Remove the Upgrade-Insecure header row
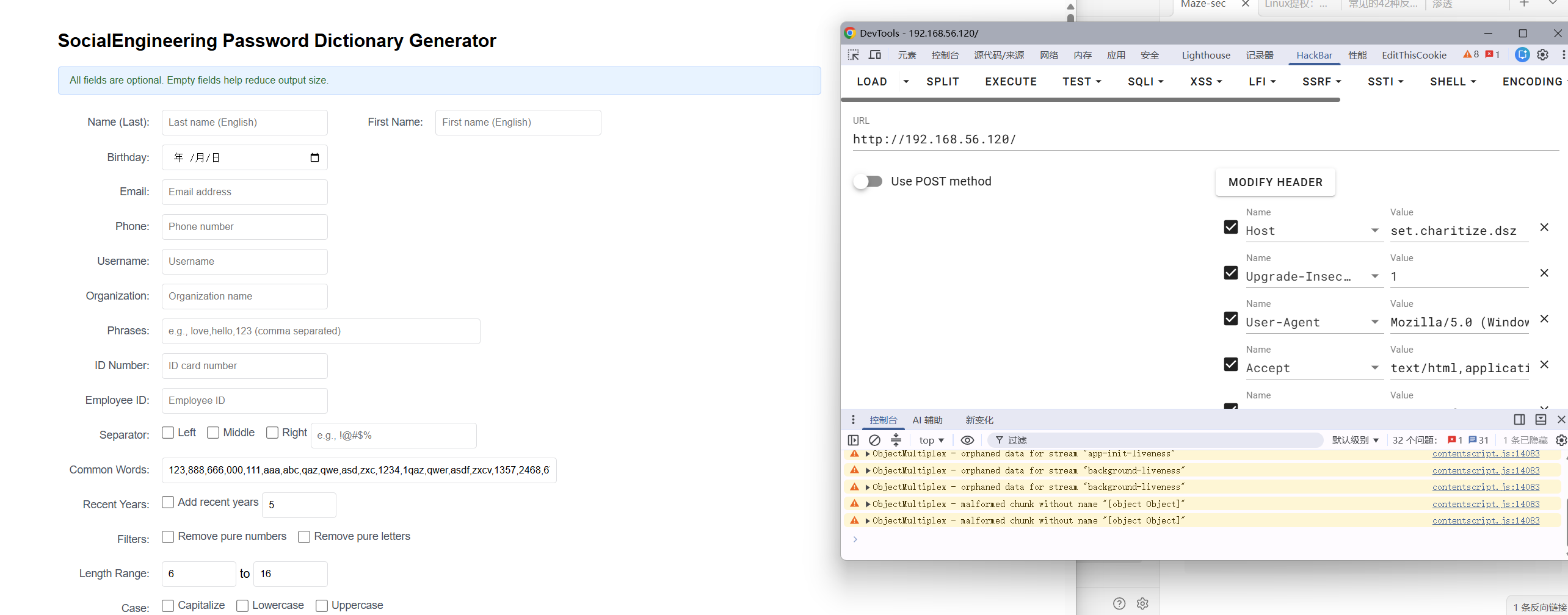 pos(1544,273)
